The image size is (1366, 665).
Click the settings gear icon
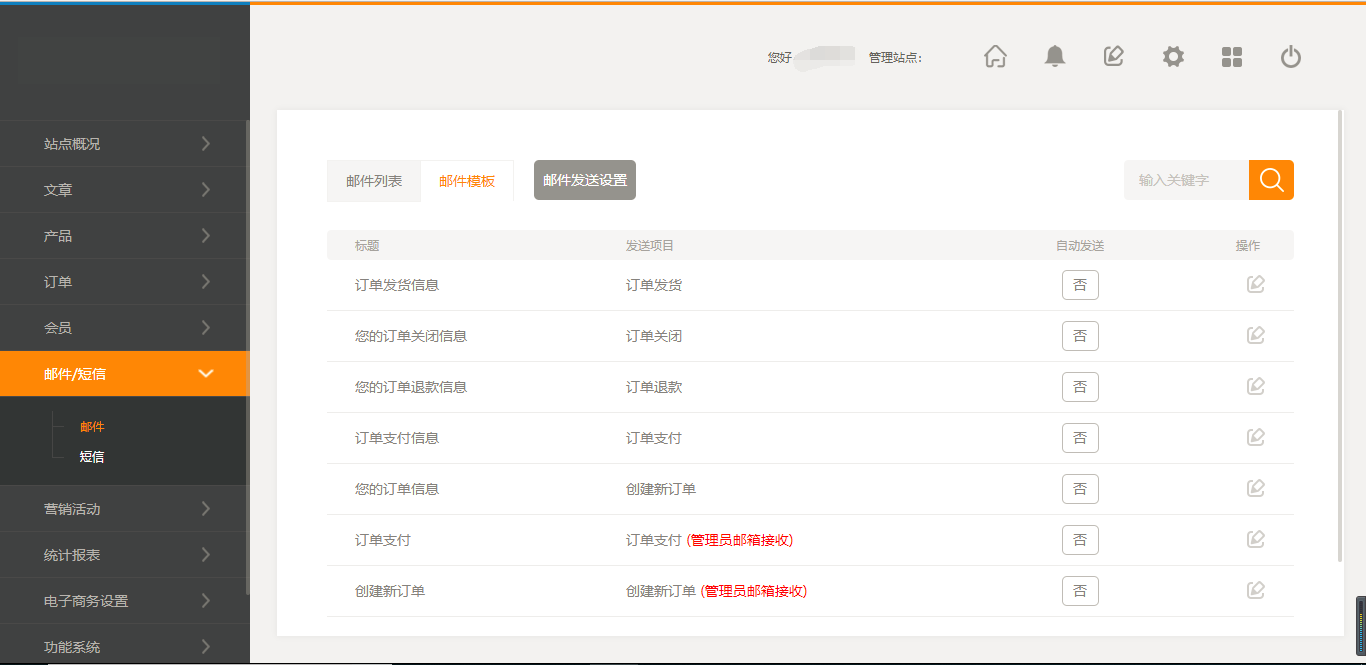click(1173, 57)
